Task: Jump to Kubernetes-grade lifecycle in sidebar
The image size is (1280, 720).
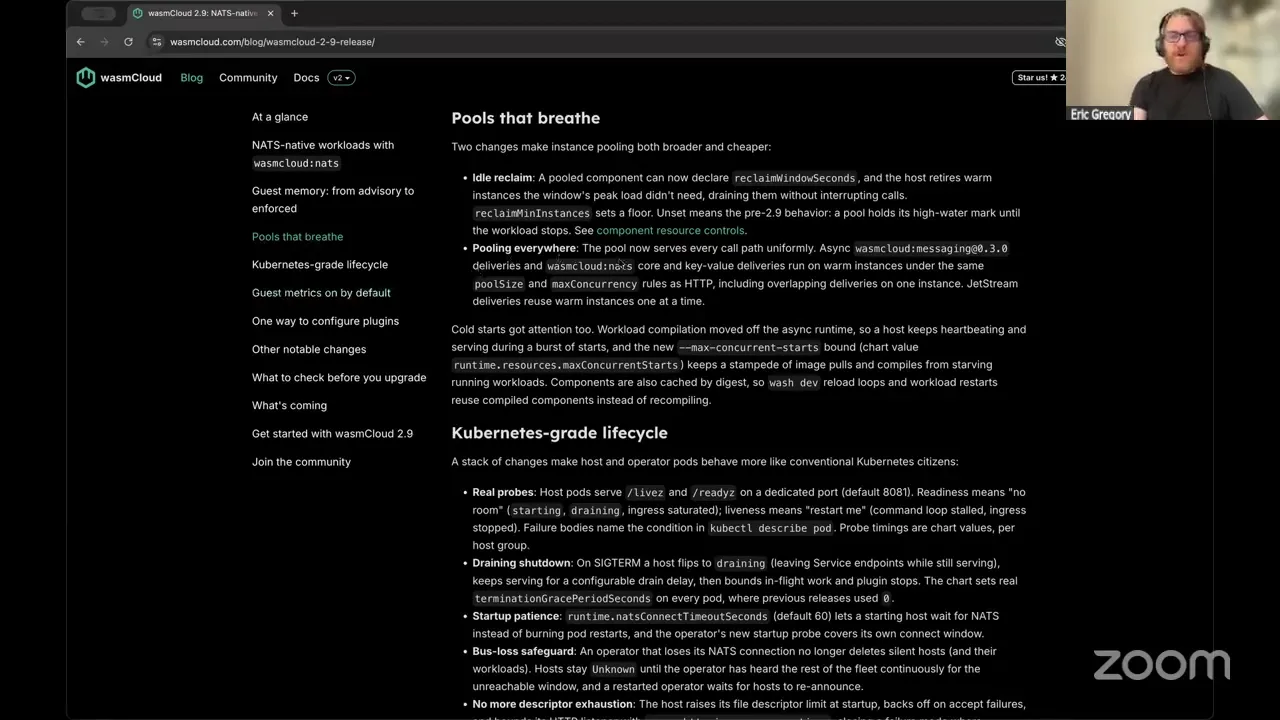Action: [x=320, y=265]
